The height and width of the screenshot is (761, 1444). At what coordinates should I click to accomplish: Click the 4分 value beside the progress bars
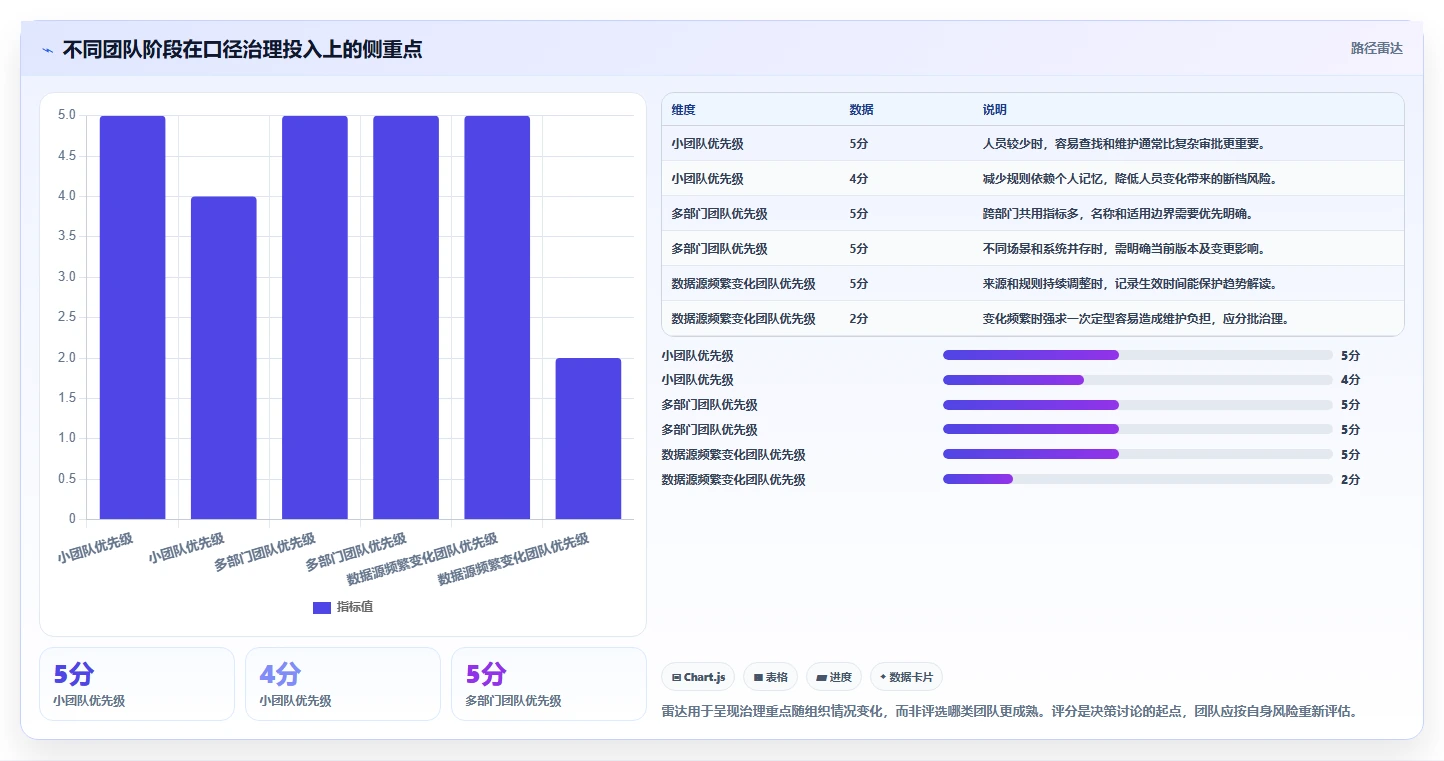point(1351,380)
